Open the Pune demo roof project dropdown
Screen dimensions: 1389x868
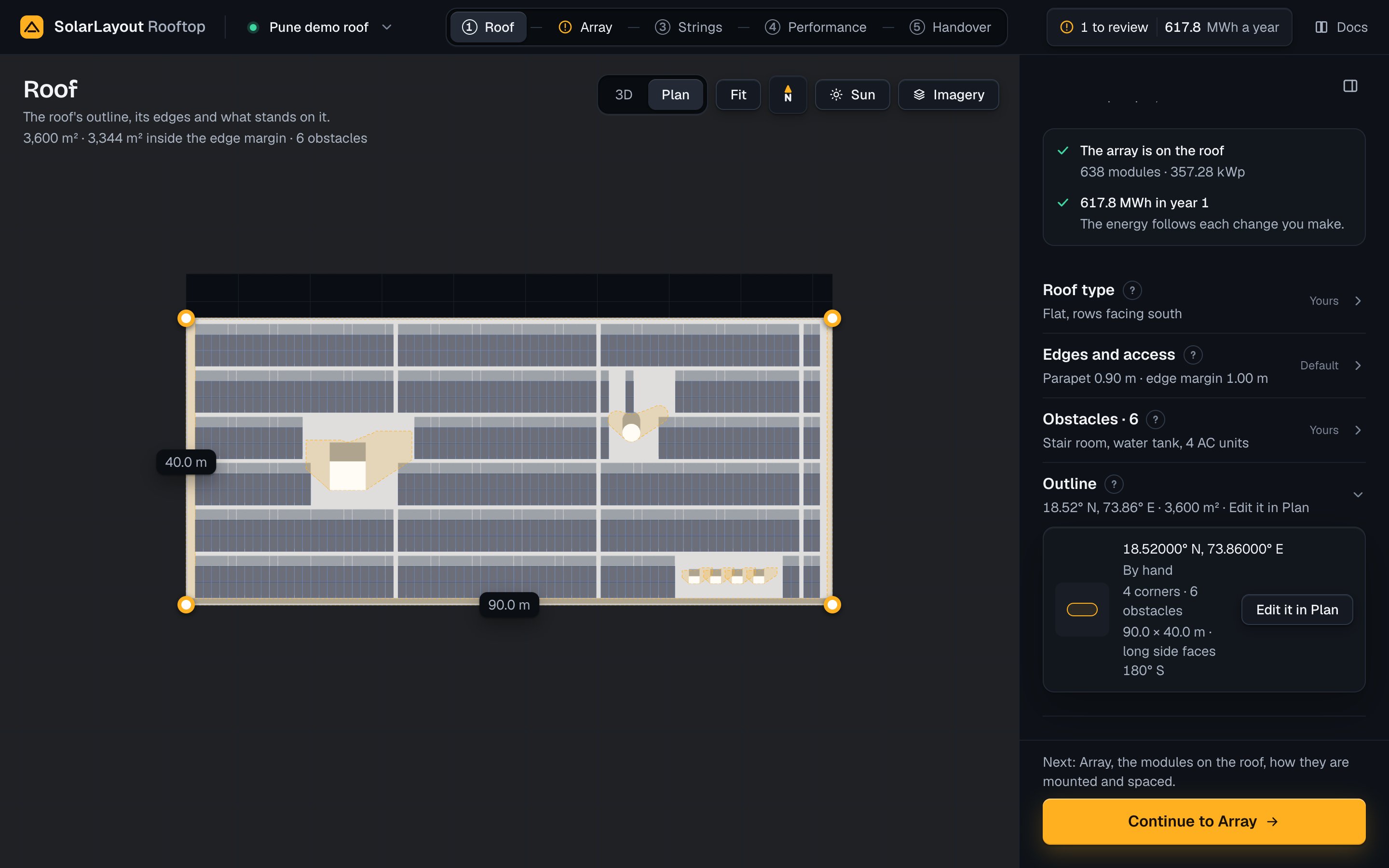point(320,27)
